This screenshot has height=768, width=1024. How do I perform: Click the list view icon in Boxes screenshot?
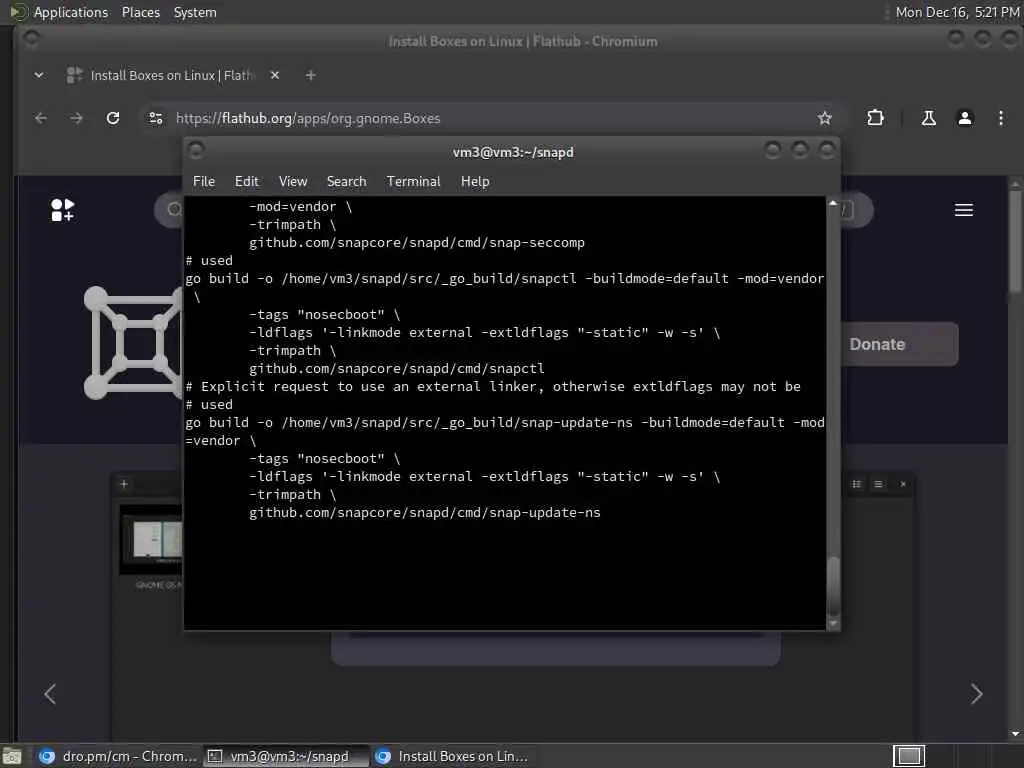(857, 484)
